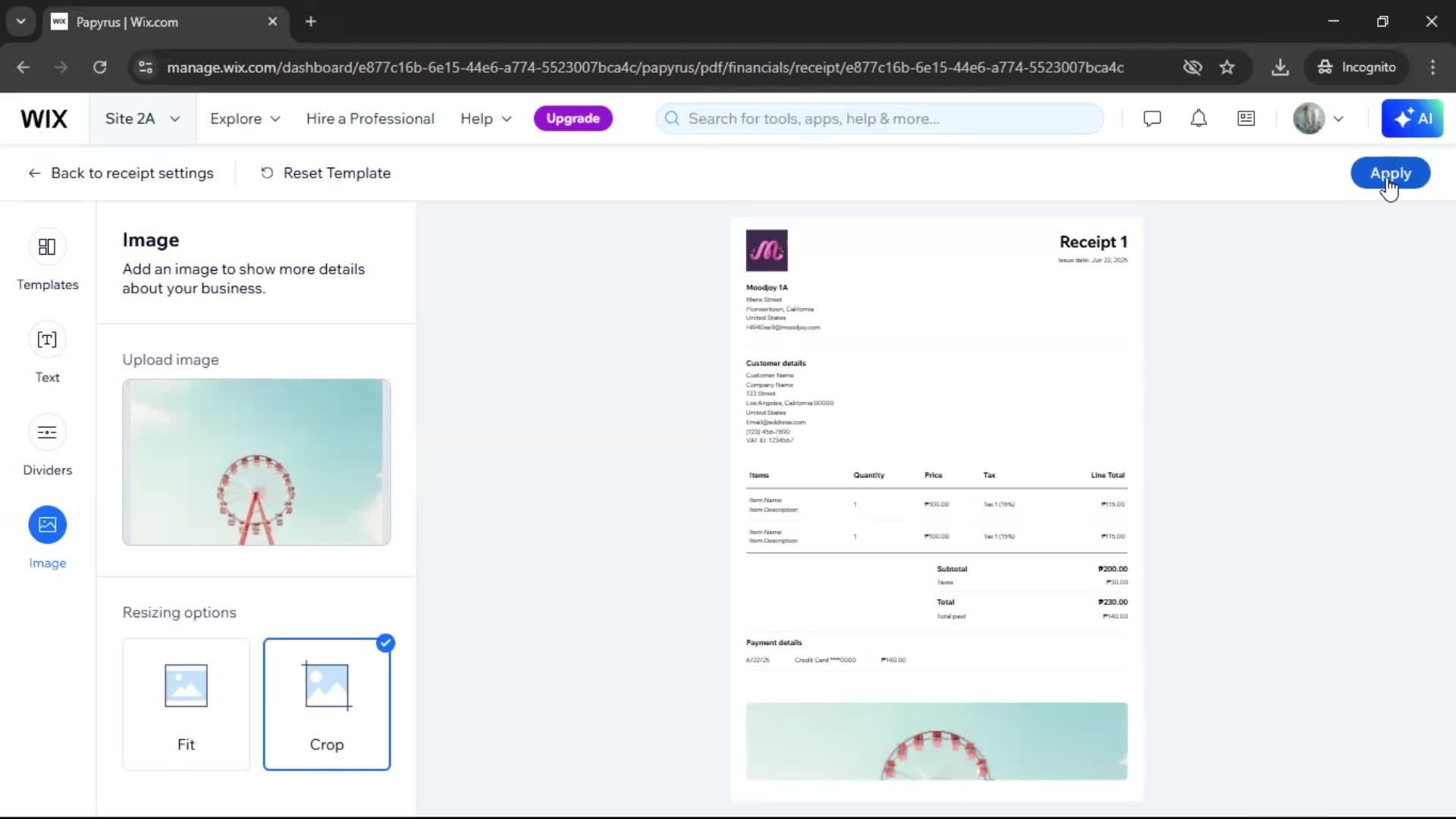This screenshot has height=819, width=1456.
Task: Click Reset Template
Action: [326, 174]
